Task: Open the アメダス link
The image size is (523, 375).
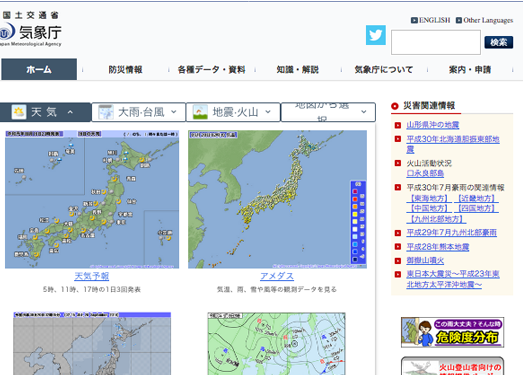Action: point(277,276)
